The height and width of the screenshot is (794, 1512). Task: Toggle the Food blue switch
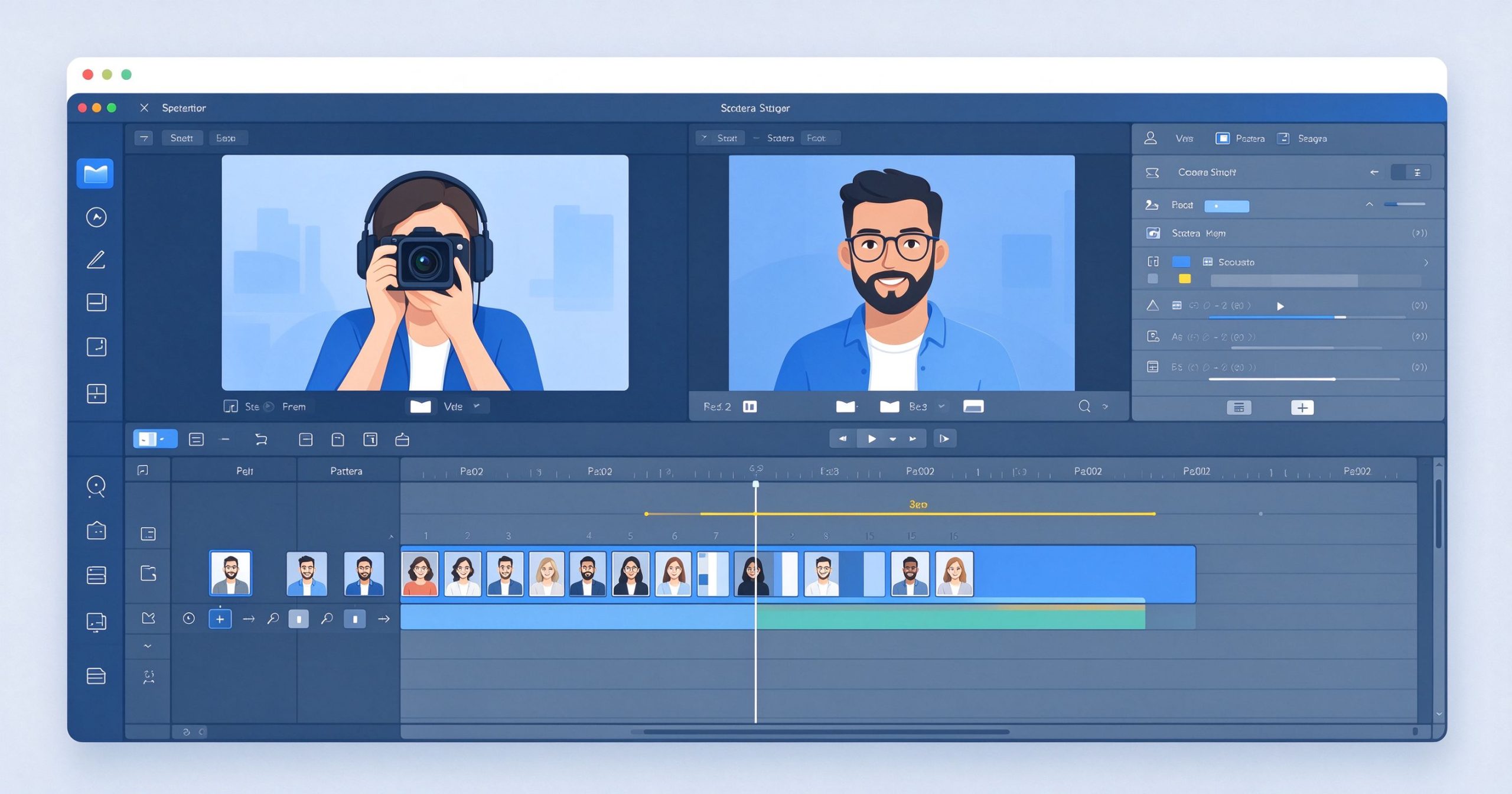point(1227,206)
